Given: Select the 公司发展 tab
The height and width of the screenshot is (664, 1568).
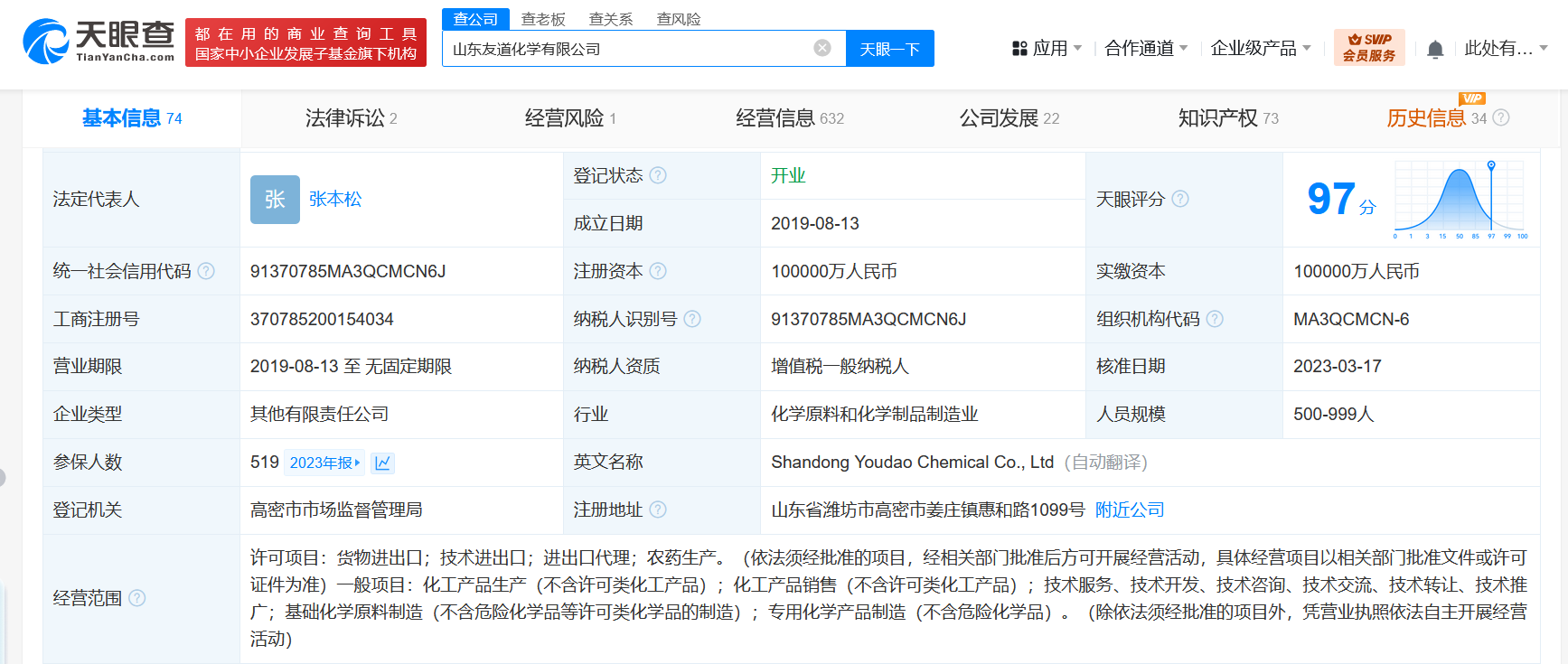Looking at the screenshot, I should pyautogui.click(x=1009, y=118).
